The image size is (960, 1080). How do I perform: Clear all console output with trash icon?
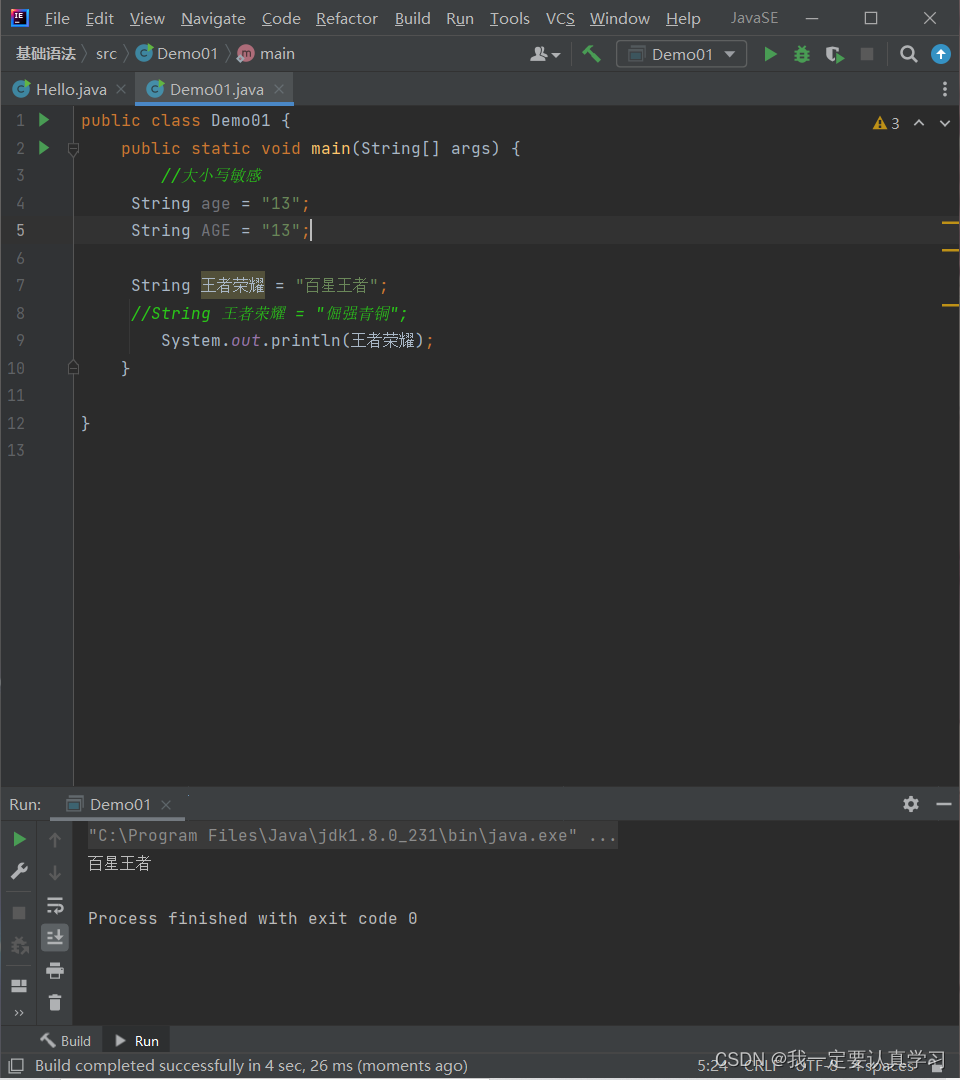(55, 1003)
